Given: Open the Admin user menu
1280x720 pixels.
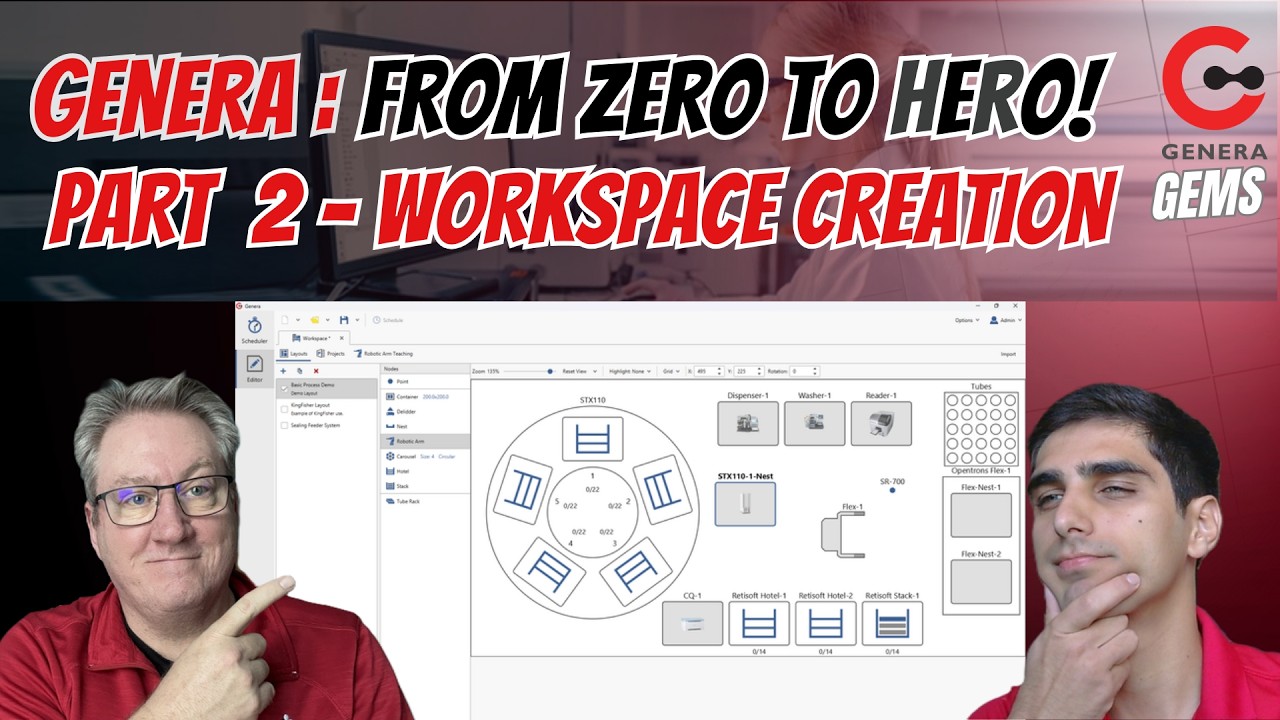Looking at the screenshot, I should tap(1006, 320).
